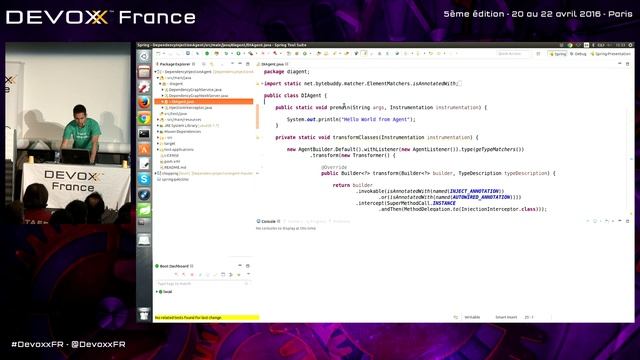Launch Firefox from the dock
640x360 pixels.
(144, 102)
